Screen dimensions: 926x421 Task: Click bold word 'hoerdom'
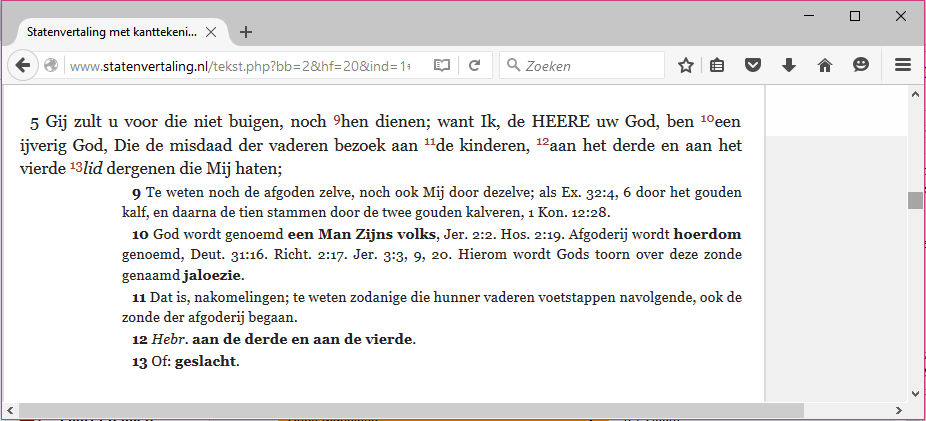click(707, 234)
